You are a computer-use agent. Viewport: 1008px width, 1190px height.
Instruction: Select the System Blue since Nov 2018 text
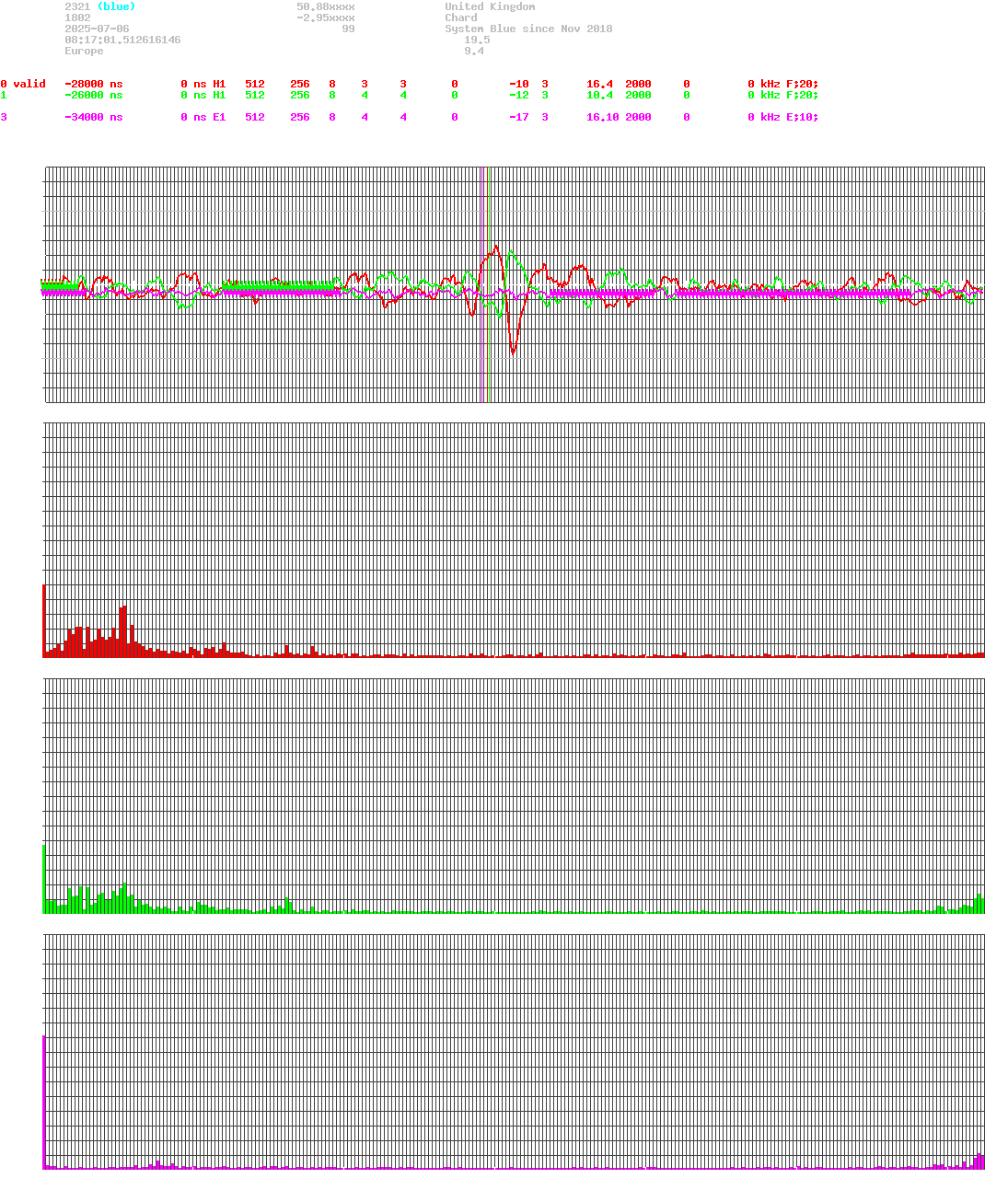point(528,29)
